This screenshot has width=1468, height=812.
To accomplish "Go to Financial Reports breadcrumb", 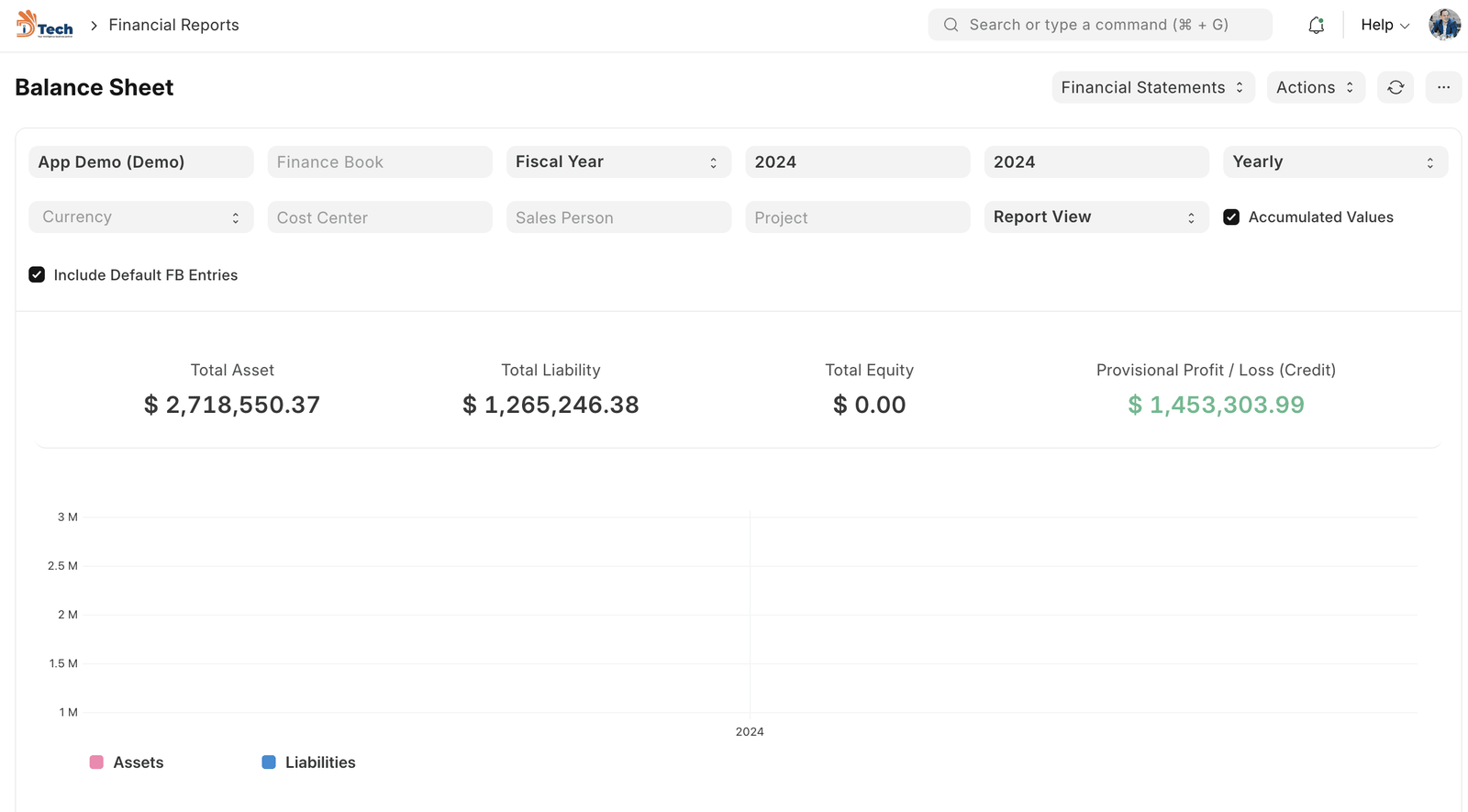I will 173,25.
